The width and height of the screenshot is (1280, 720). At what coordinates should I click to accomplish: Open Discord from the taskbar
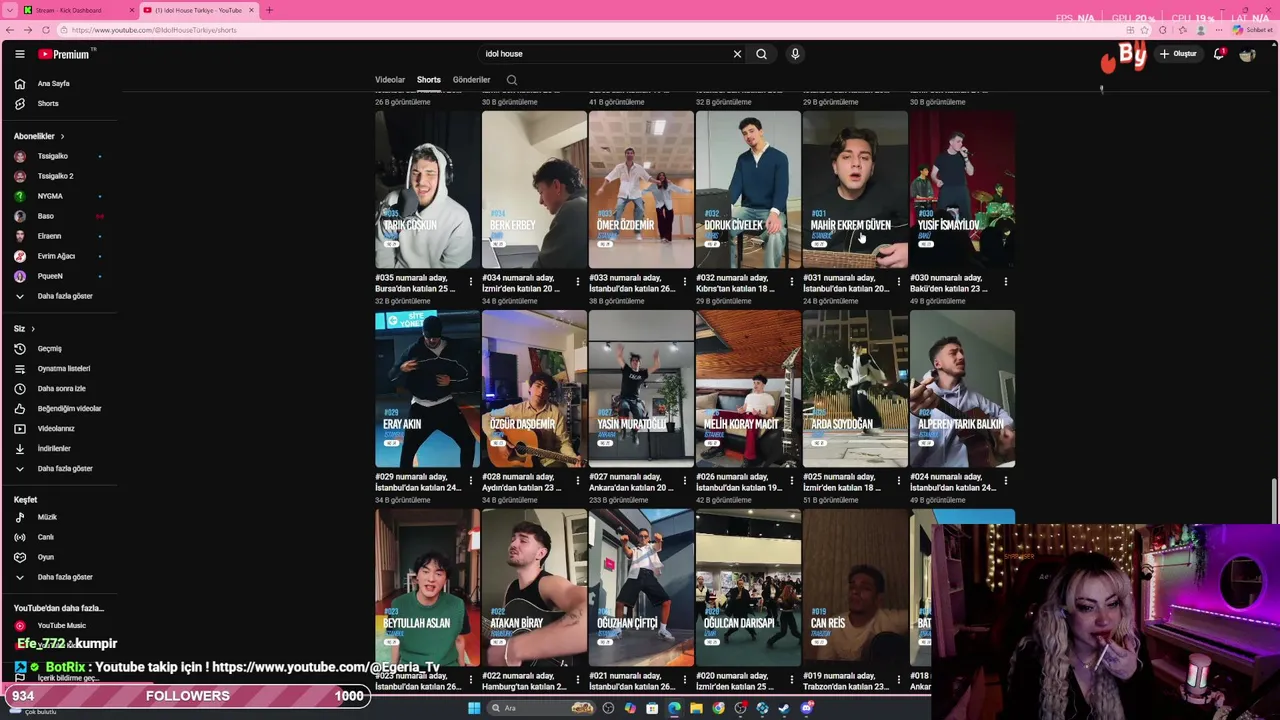pos(806,708)
